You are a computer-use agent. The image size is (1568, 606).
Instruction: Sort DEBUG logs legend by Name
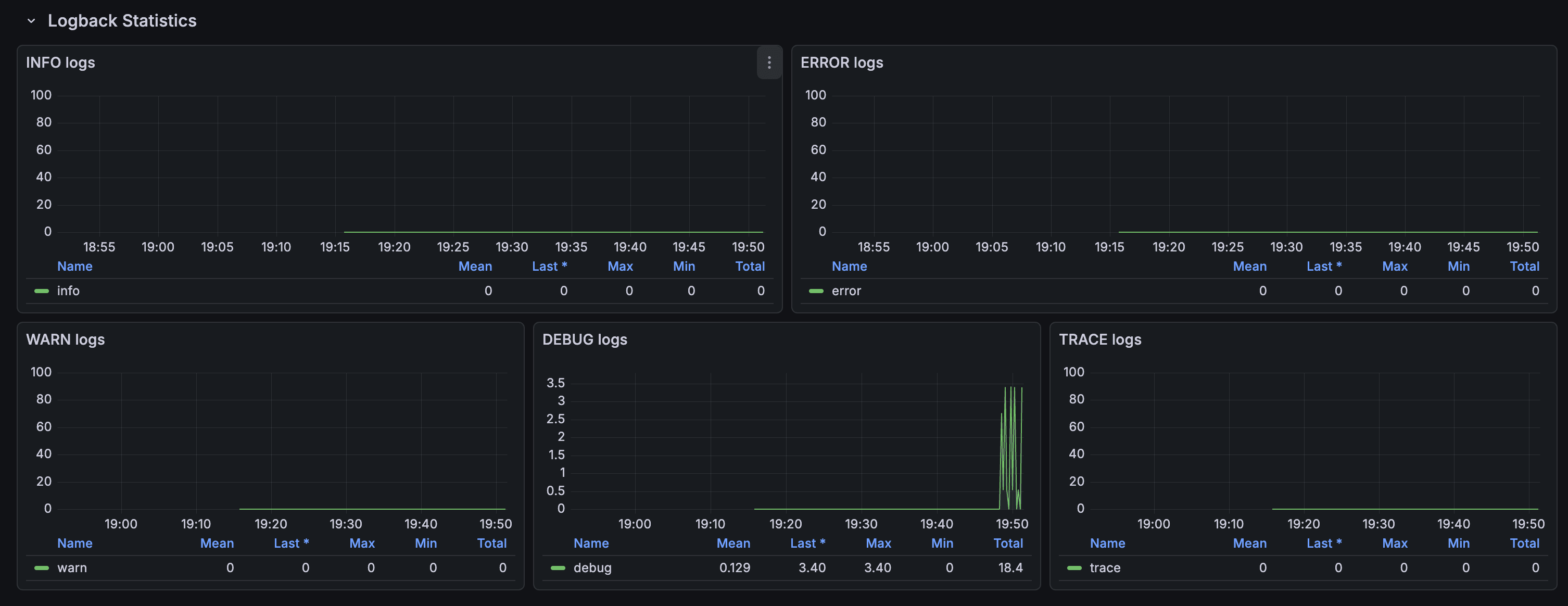click(x=590, y=542)
